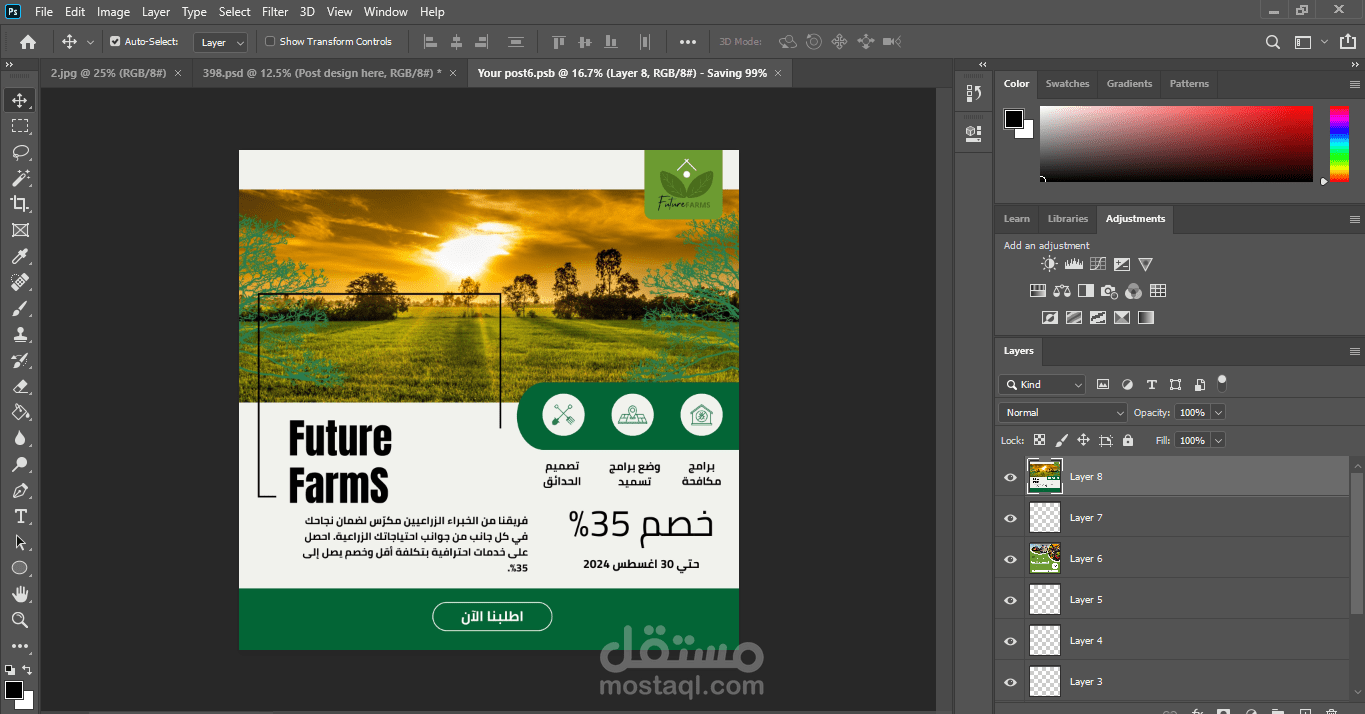Switch to the 398.psd document tab

320,73
